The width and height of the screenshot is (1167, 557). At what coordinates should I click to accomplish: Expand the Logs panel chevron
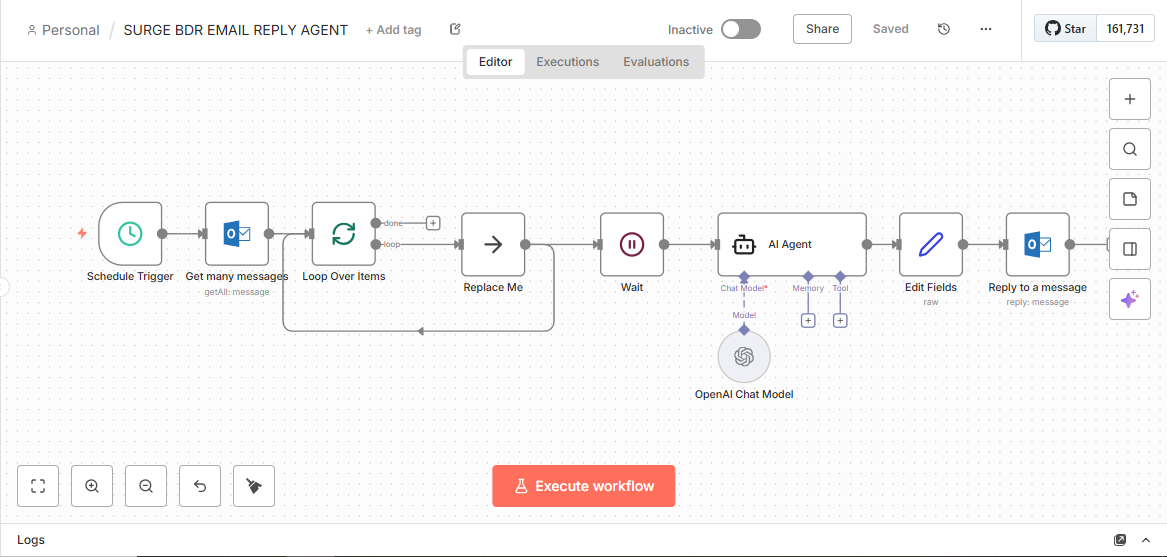click(1146, 540)
